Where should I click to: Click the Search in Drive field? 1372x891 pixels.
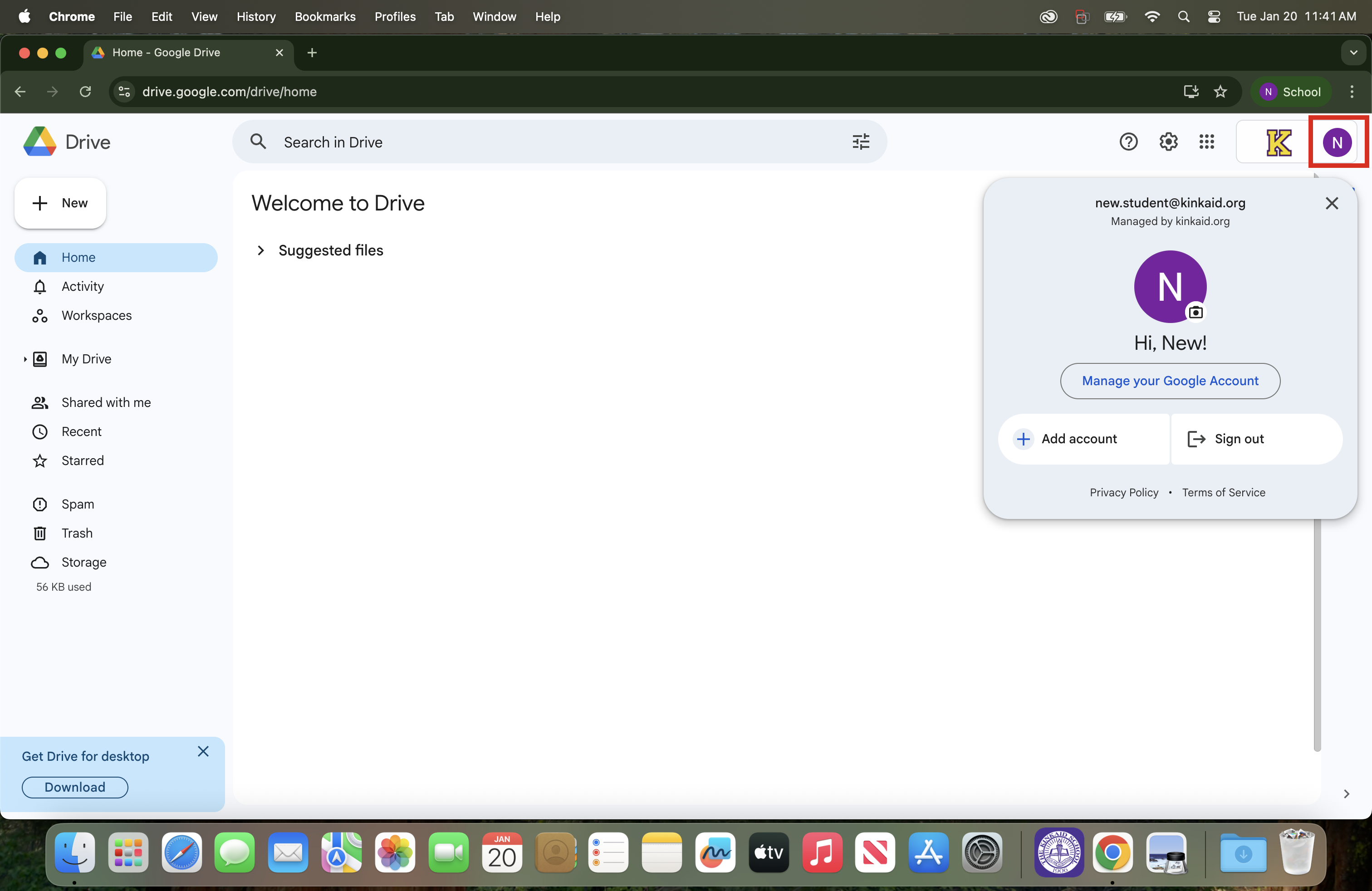554,142
